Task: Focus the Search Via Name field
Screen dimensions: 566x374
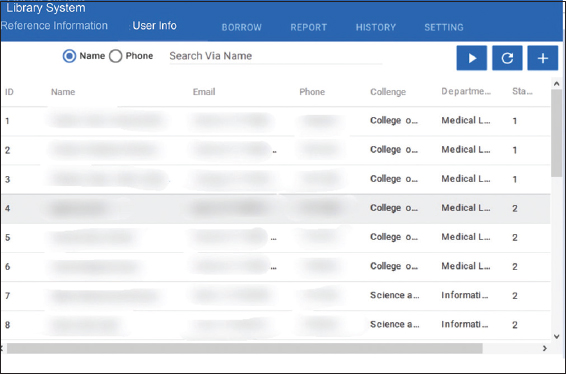Action: [x=276, y=56]
